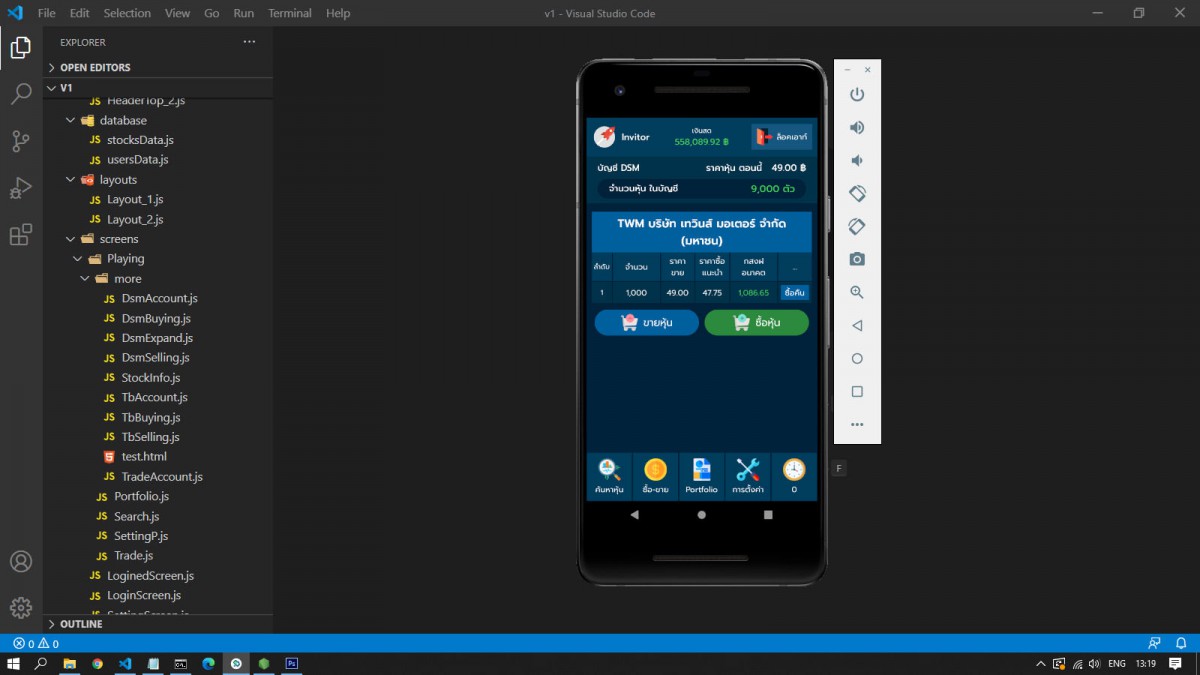Viewport: 1200px width, 675px height.
Task: Click status bar feedback icon
Action: coord(1155,644)
